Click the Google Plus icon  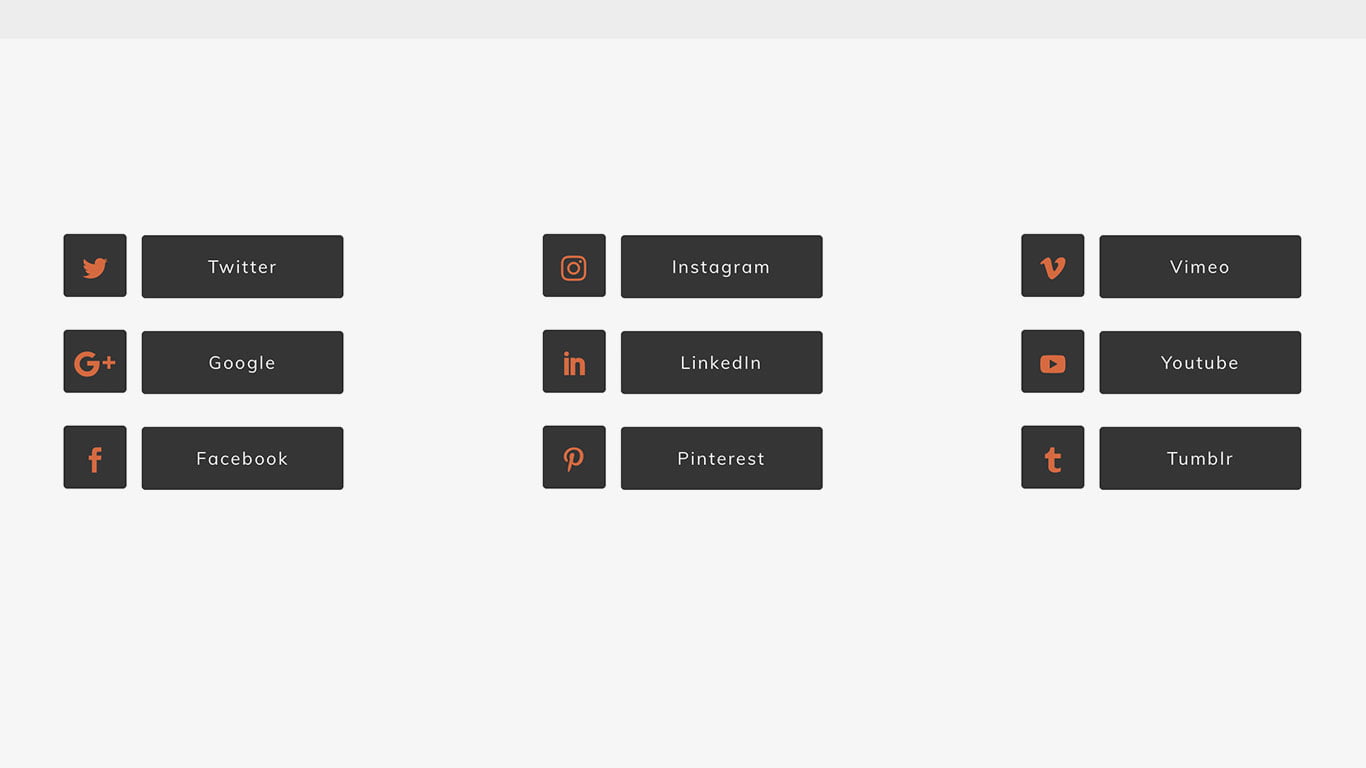click(95, 363)
